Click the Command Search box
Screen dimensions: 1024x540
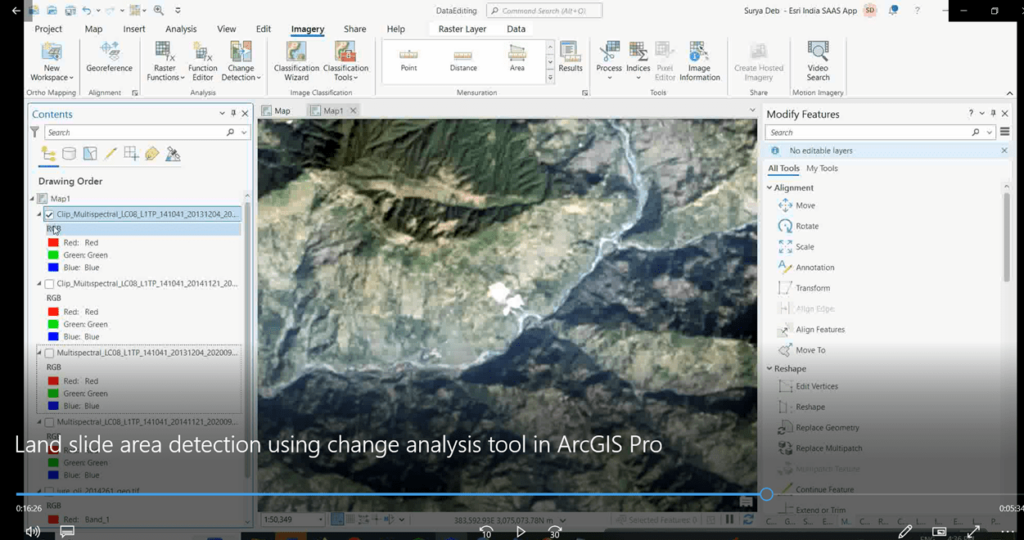(x=544, y=10)
